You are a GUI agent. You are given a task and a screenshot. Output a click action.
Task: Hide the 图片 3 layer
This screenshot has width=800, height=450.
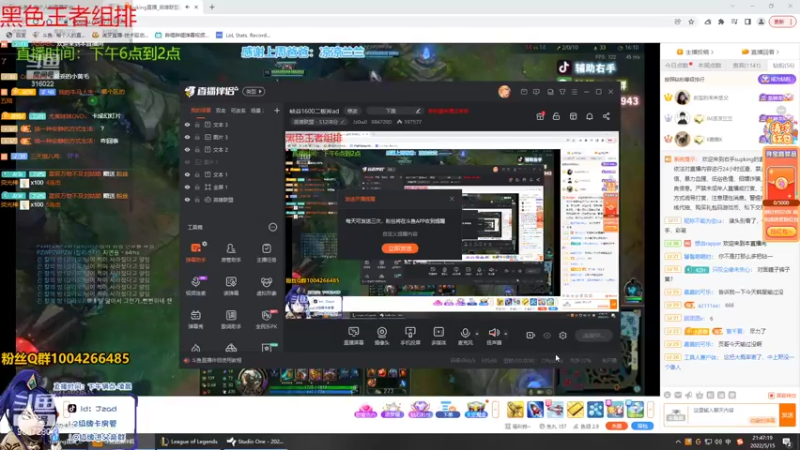coord(187,137)
